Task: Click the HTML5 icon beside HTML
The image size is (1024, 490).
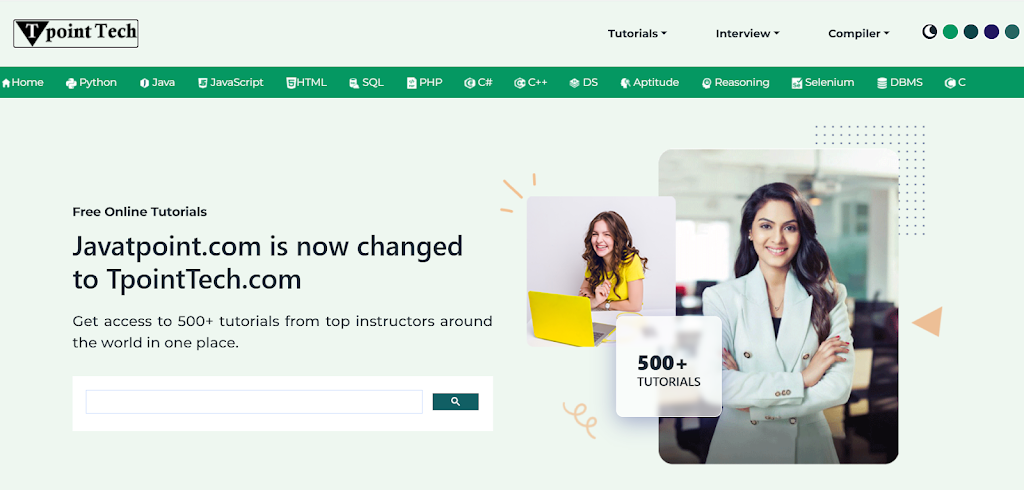Action: [291, 83]
